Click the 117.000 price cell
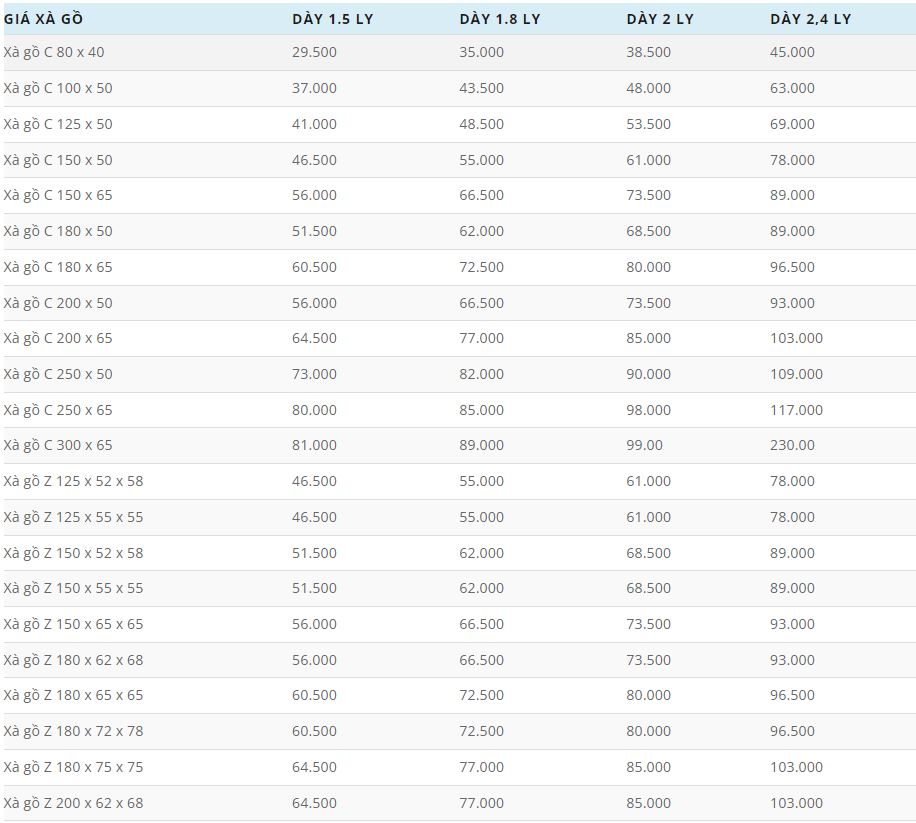 coord(796,410)
